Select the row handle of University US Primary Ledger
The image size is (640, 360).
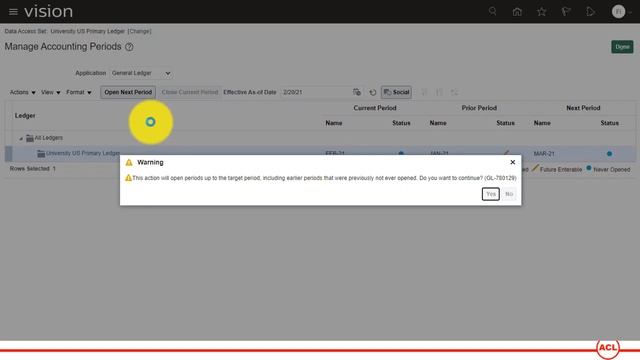(x=8, y=153)
